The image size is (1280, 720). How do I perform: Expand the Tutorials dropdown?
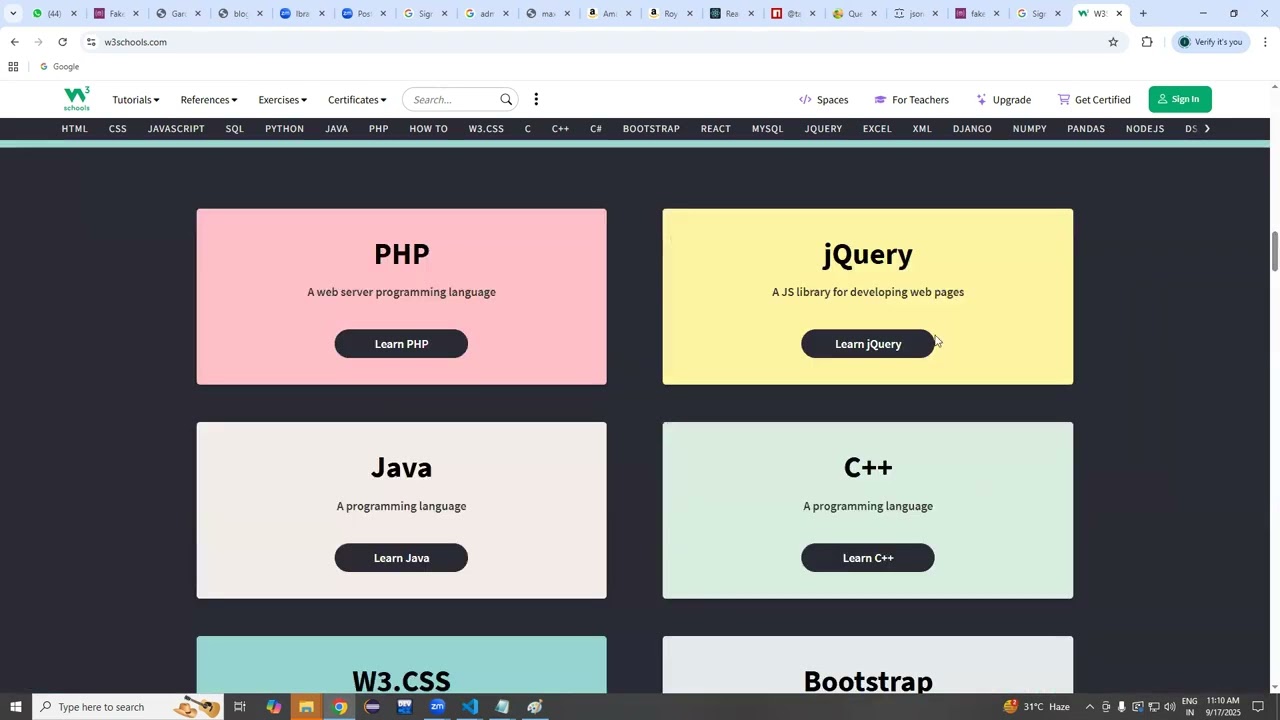coord(136,100)
